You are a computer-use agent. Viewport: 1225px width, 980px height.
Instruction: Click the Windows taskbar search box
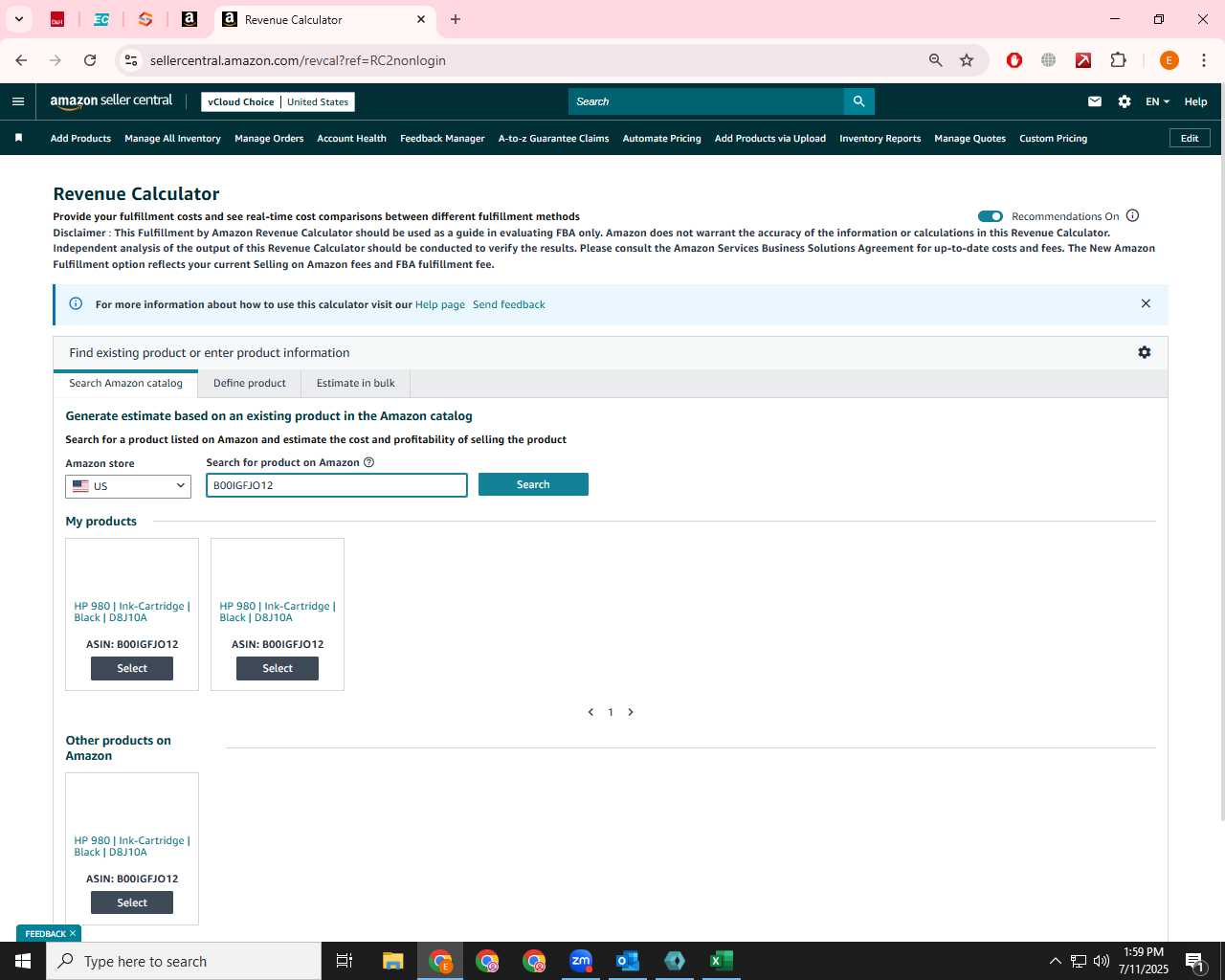click(184, 961)
